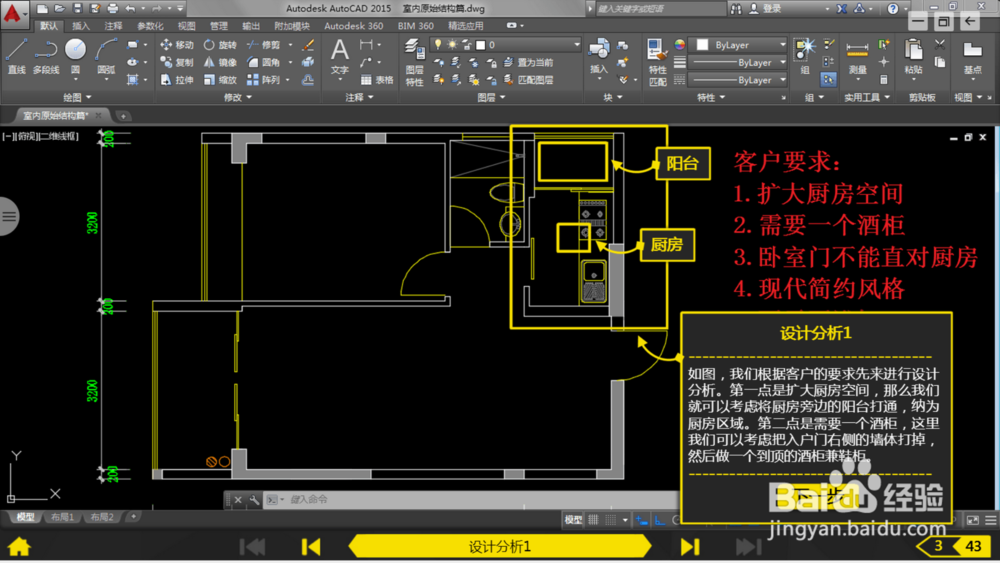Switch to the 布局1 layout tab
The height and width of the screenshot is (563, 1000).
pyautogui.click(x=62, y=517)
